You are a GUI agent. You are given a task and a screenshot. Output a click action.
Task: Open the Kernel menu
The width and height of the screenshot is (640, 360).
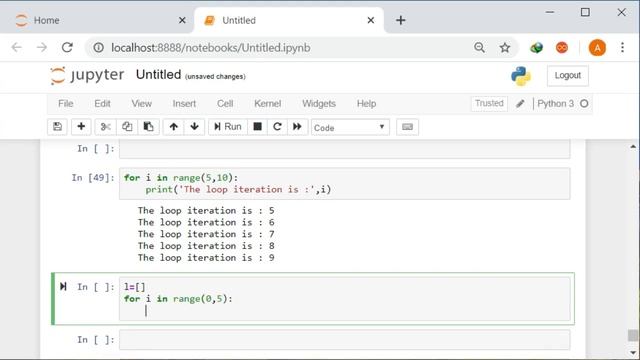267,104
